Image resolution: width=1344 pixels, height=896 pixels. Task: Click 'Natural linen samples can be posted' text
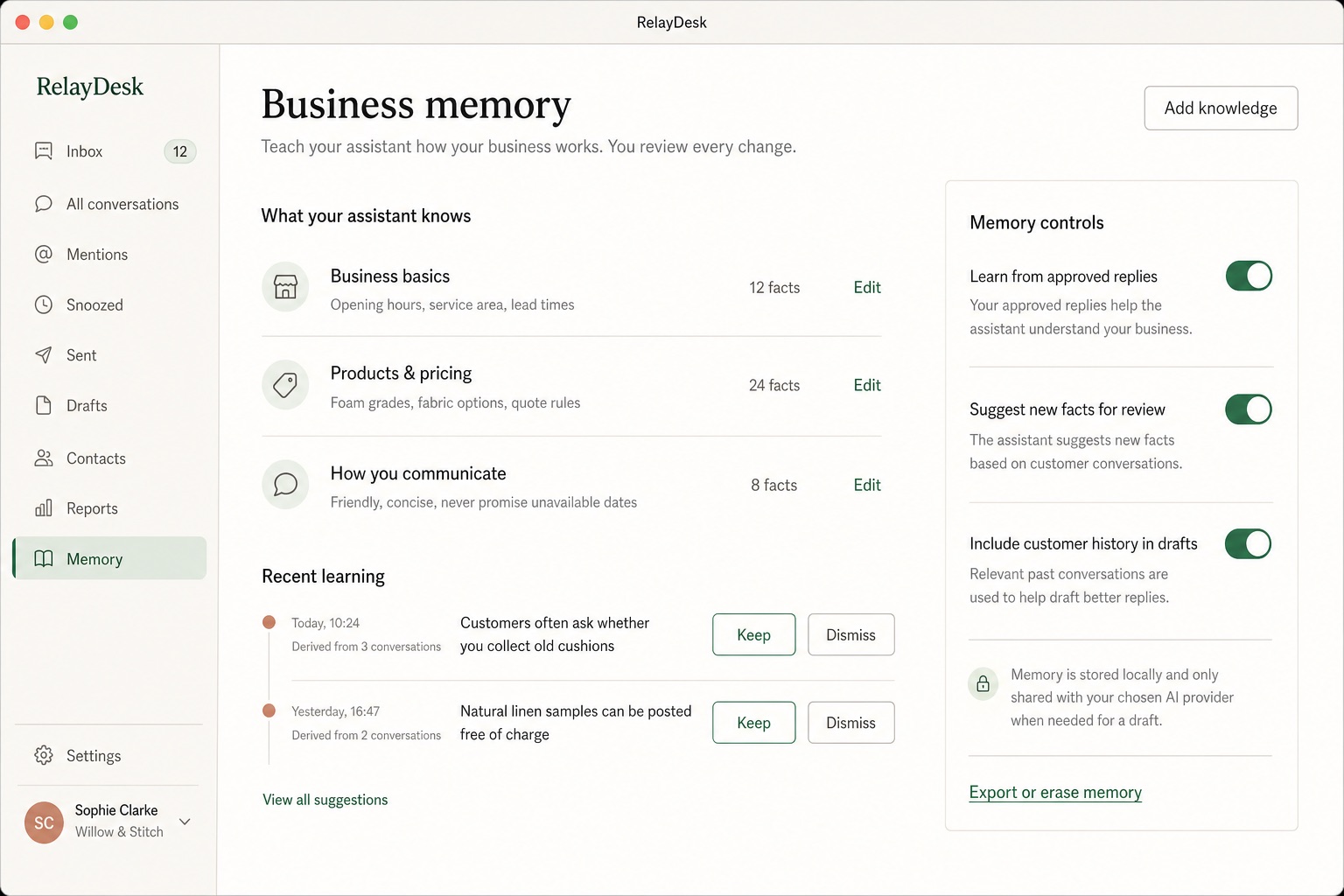click(x=576, y=711)
